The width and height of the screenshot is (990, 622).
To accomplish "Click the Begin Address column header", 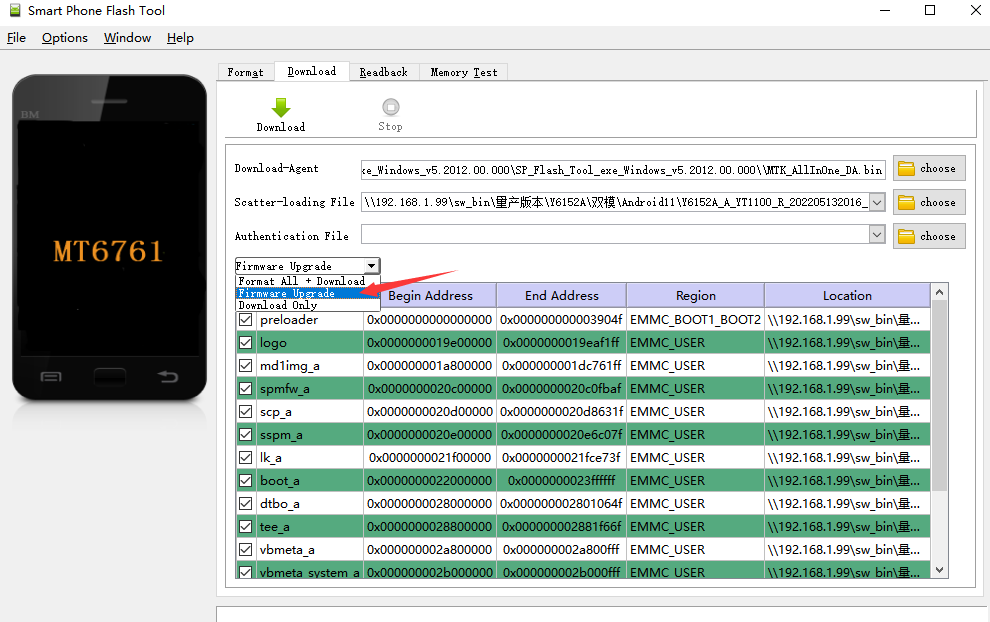I will tap(430, 296).
